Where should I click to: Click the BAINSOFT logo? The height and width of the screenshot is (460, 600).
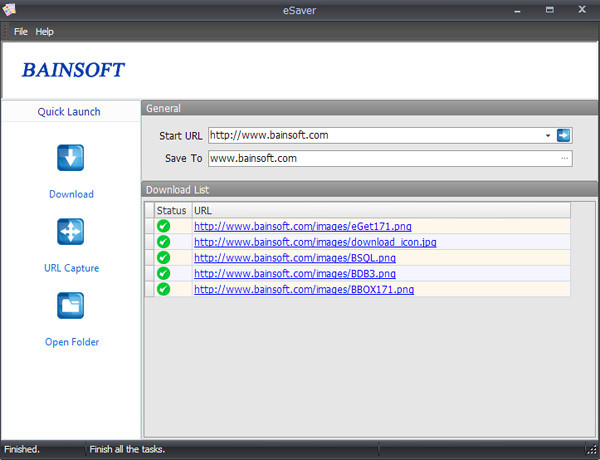pos(73,70)
